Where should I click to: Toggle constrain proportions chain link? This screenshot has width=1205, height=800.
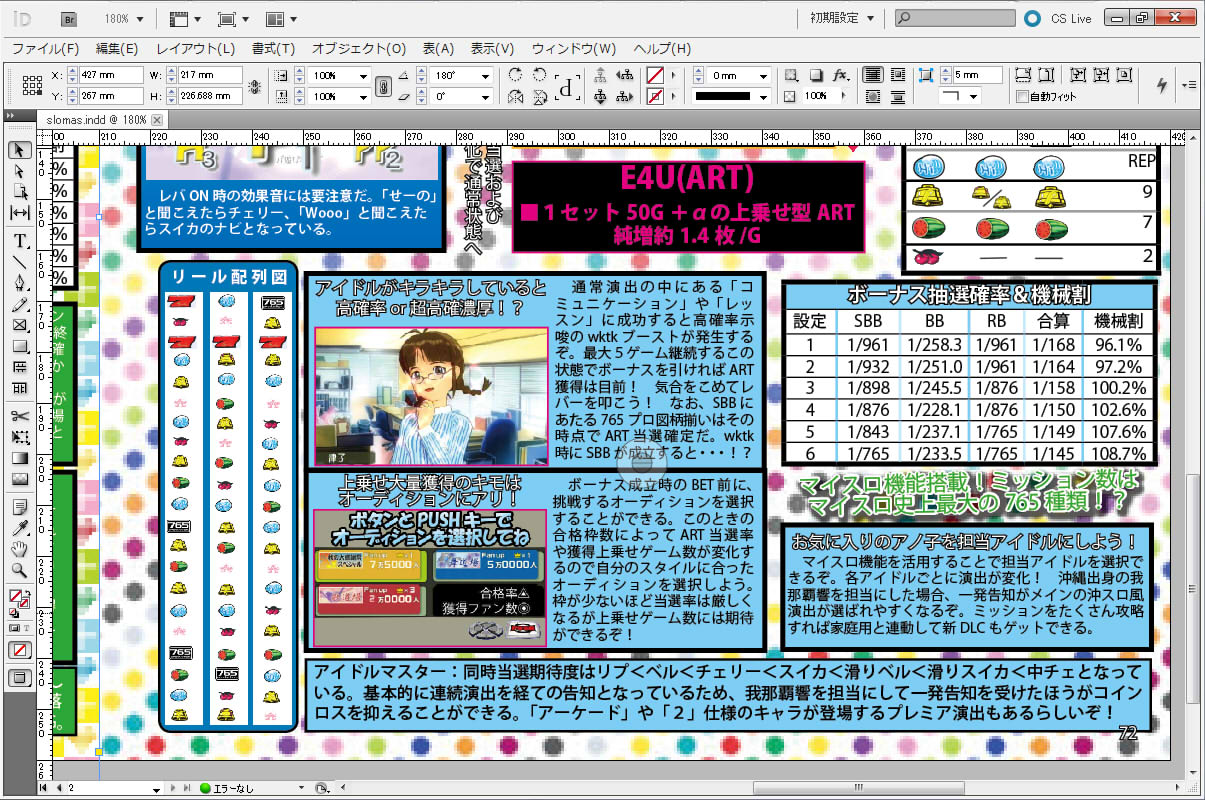coord(382,86)
